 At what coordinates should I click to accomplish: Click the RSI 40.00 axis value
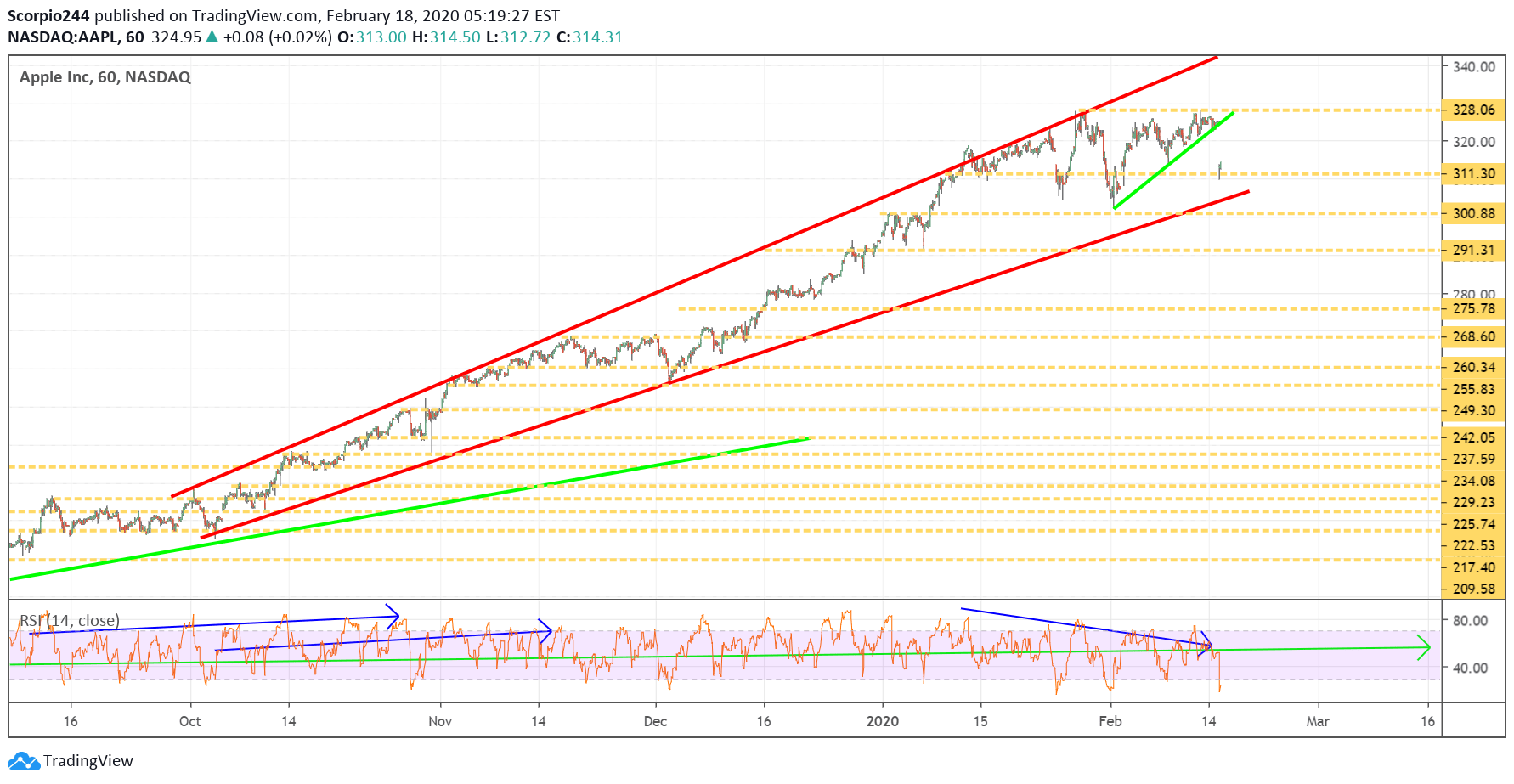(1470, 668)
